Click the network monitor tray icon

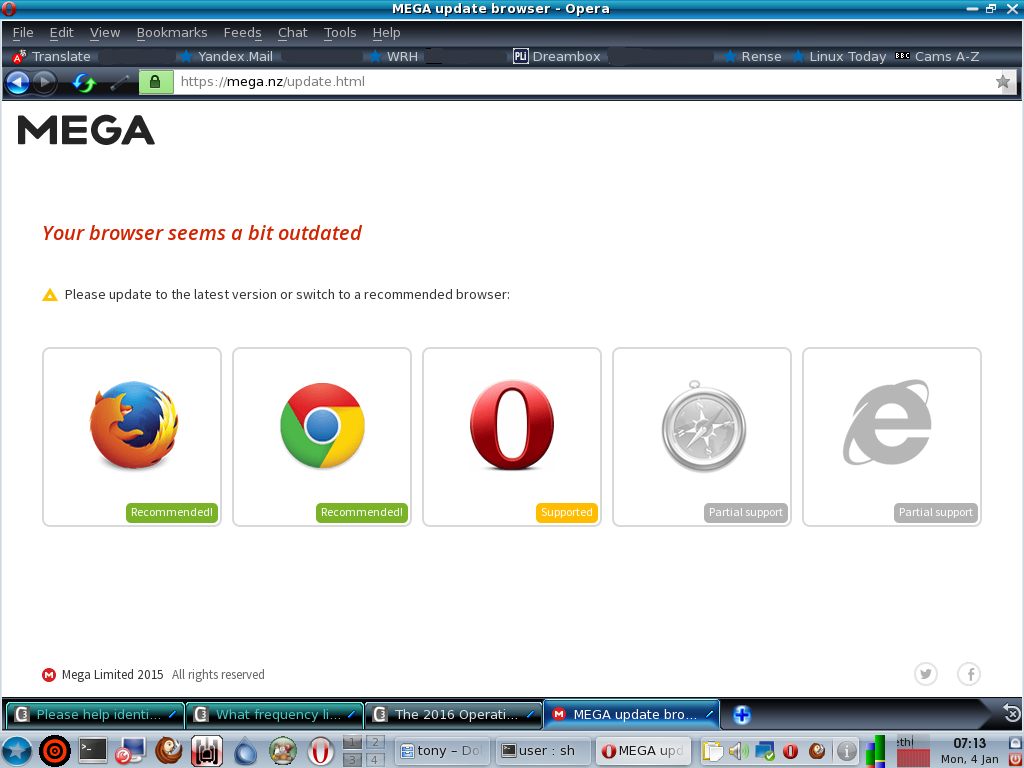tap(764, 752)
